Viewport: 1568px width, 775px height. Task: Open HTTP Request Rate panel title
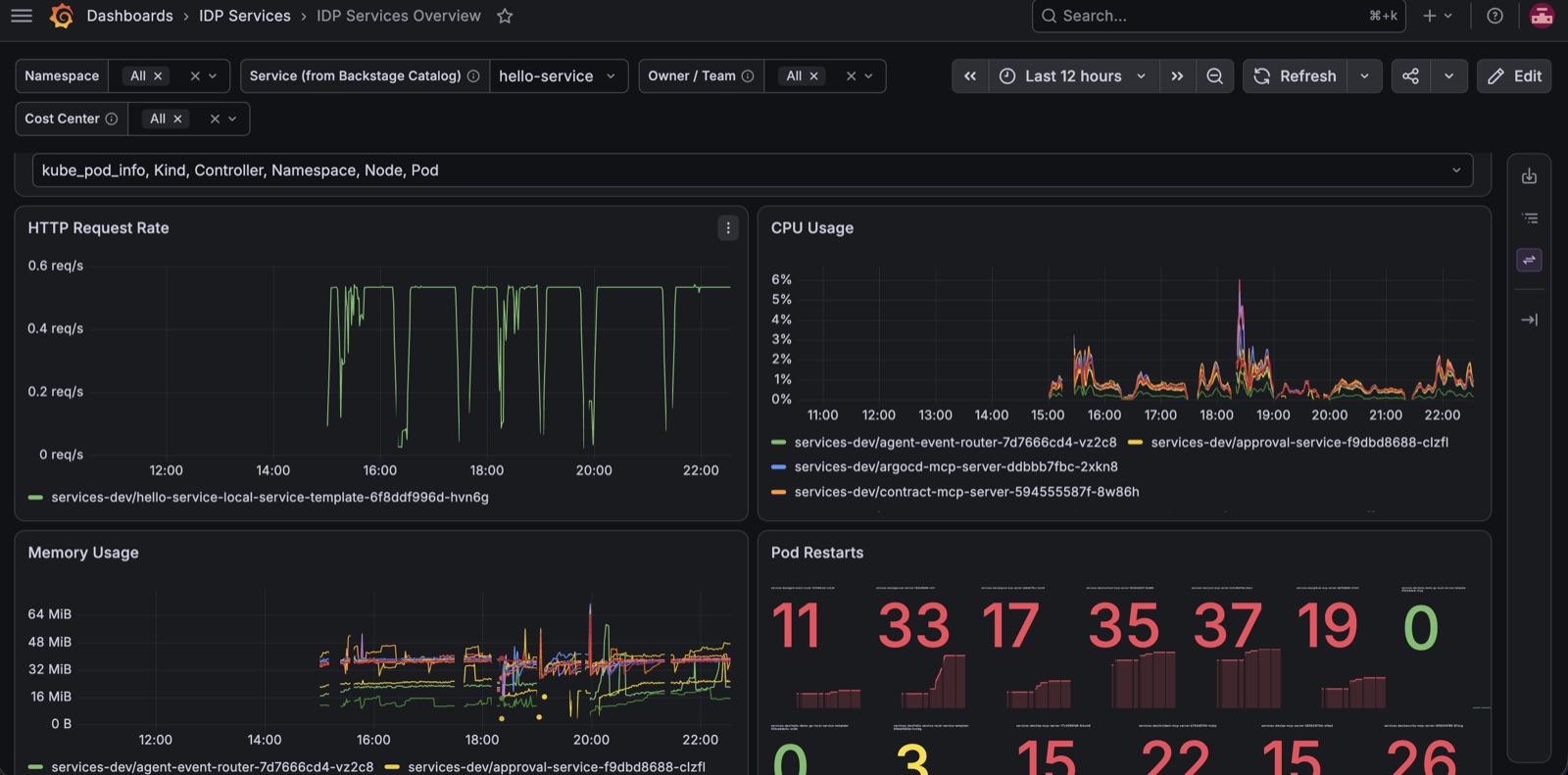tap(98, 227)
